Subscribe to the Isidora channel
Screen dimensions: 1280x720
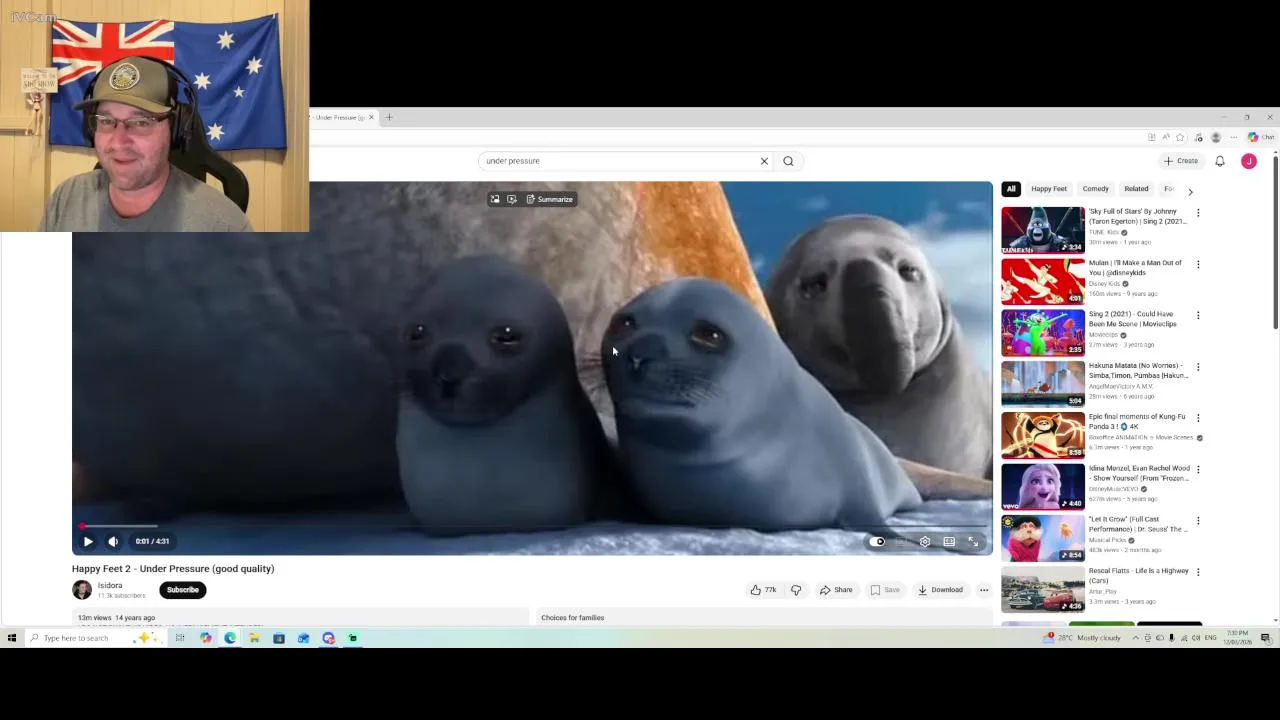click(182, 590)
